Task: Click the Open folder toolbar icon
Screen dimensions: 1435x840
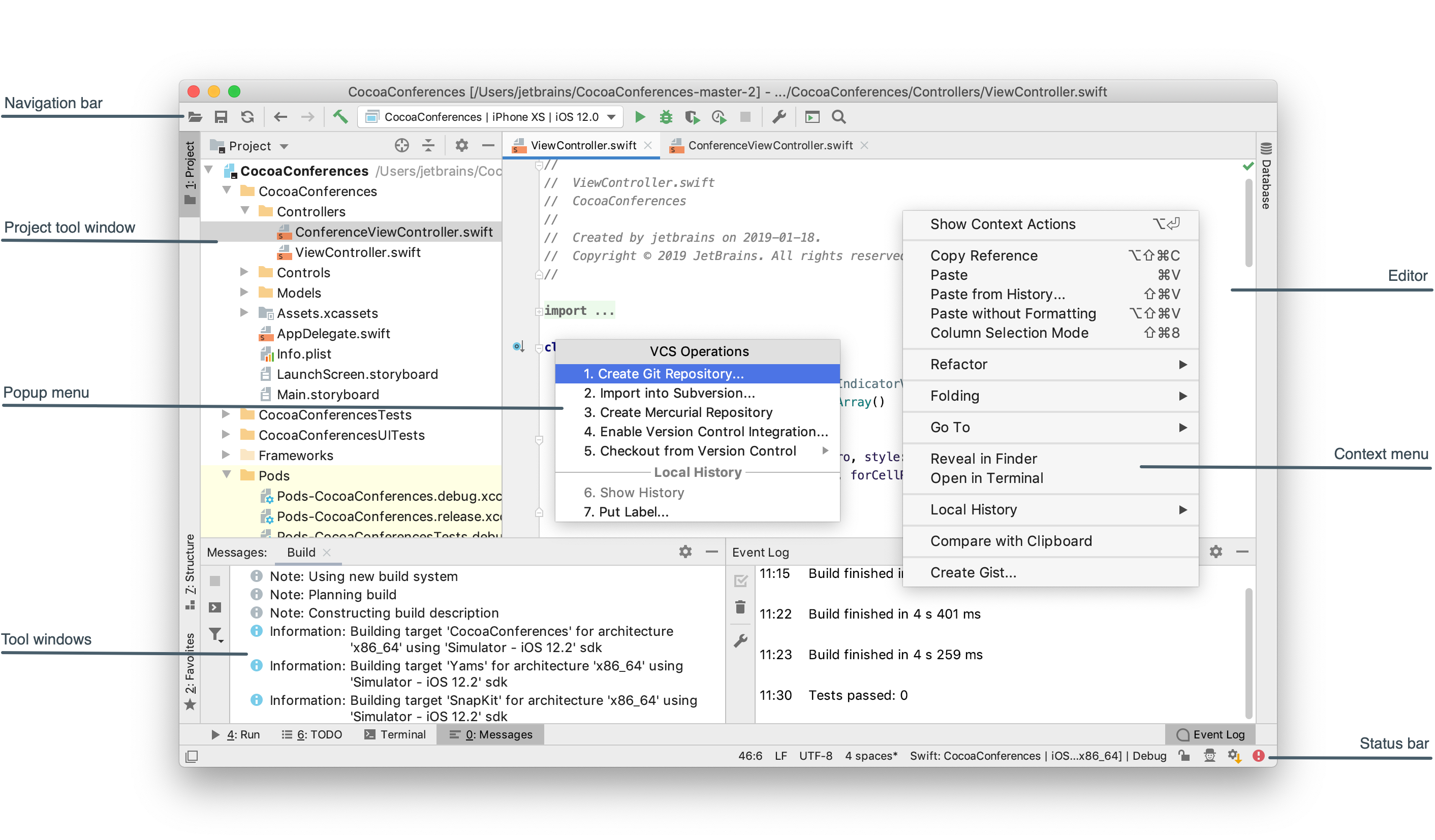Action: coord(195,117)
